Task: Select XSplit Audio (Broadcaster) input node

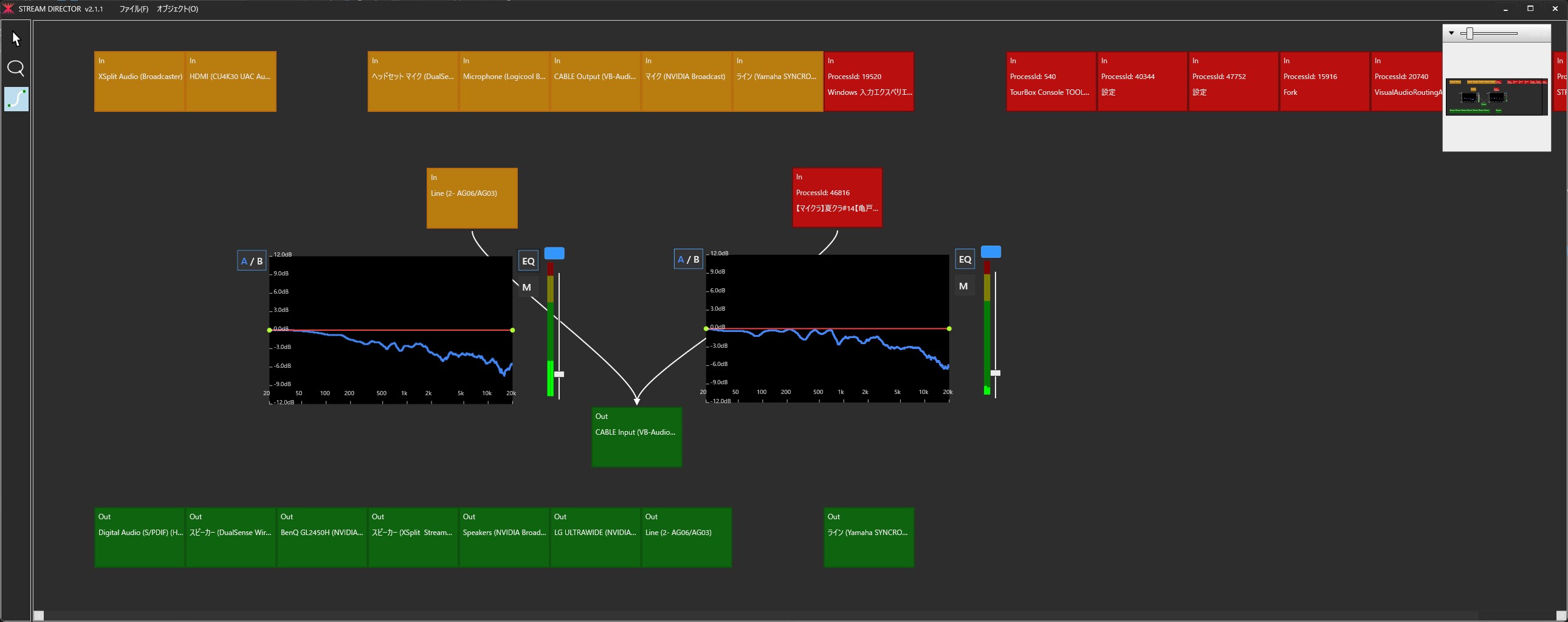Action: tap(139, 81)
